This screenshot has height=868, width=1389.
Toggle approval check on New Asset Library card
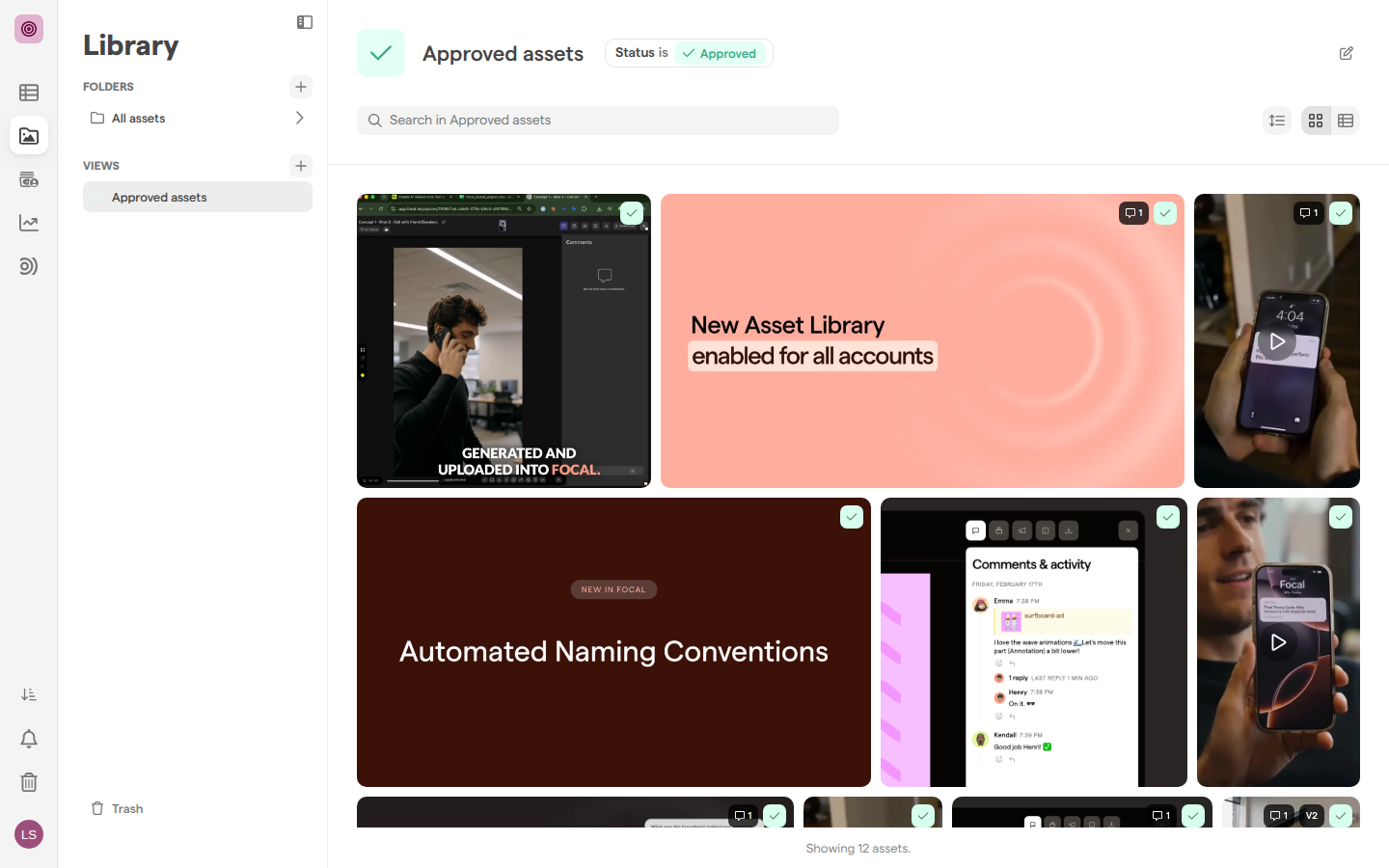(x=1165, y=213)
